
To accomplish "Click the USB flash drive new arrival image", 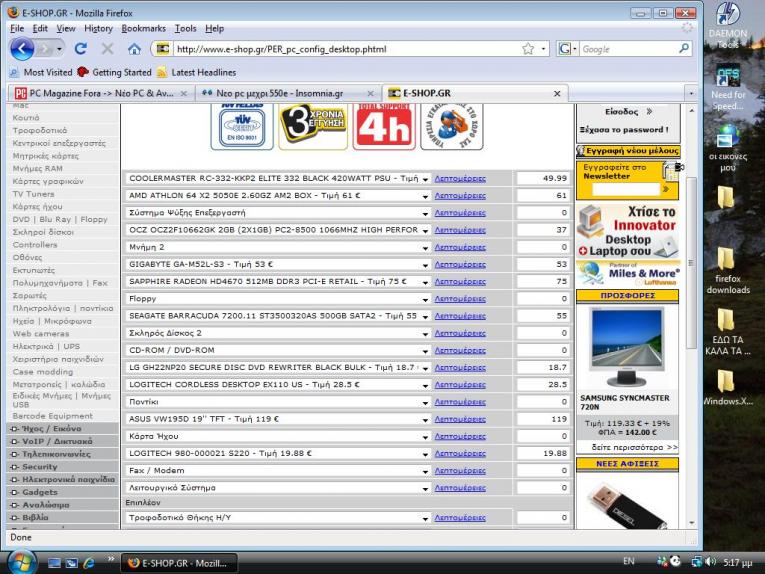I will pos(627,505).
